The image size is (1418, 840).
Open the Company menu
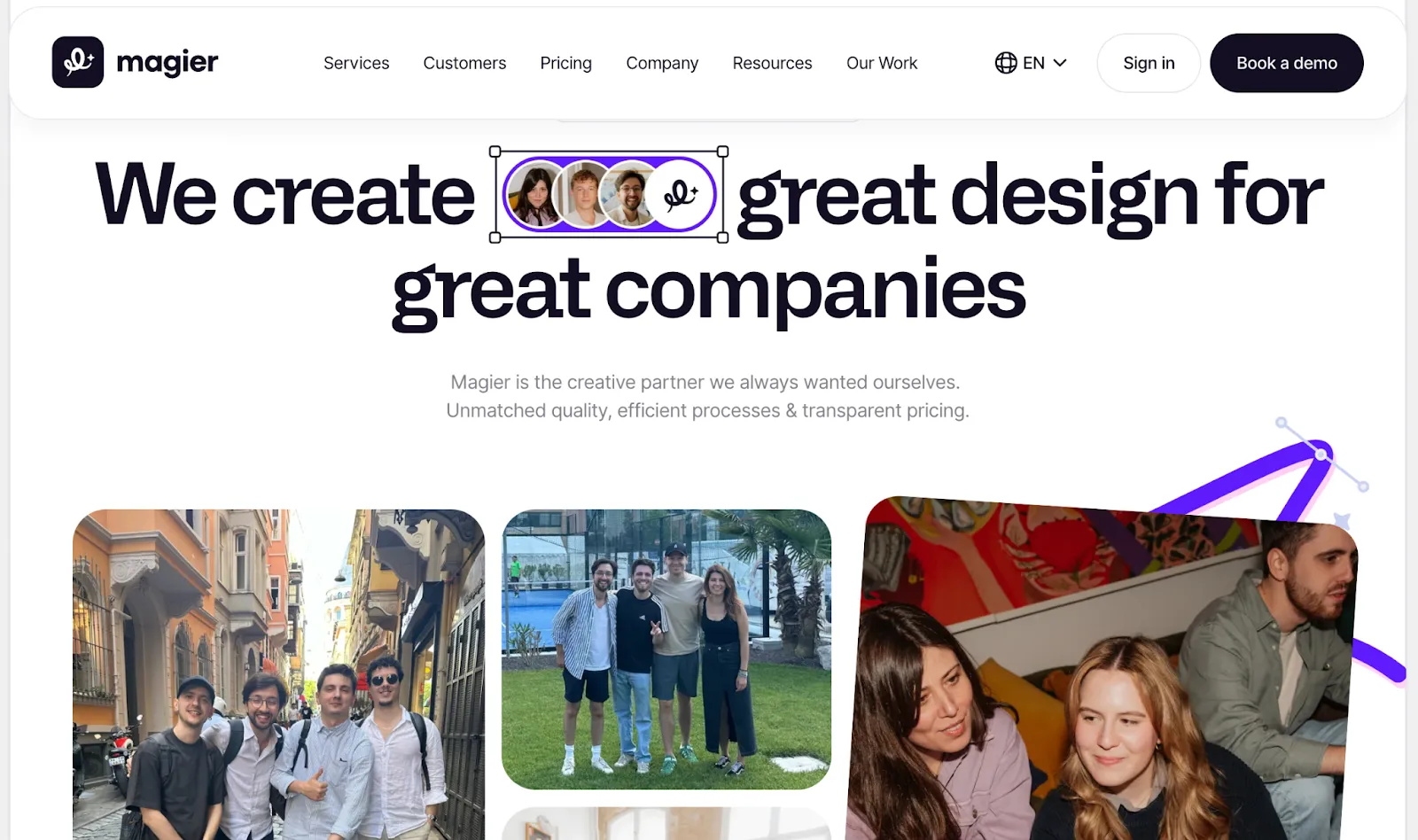click(x=662, y=63)
